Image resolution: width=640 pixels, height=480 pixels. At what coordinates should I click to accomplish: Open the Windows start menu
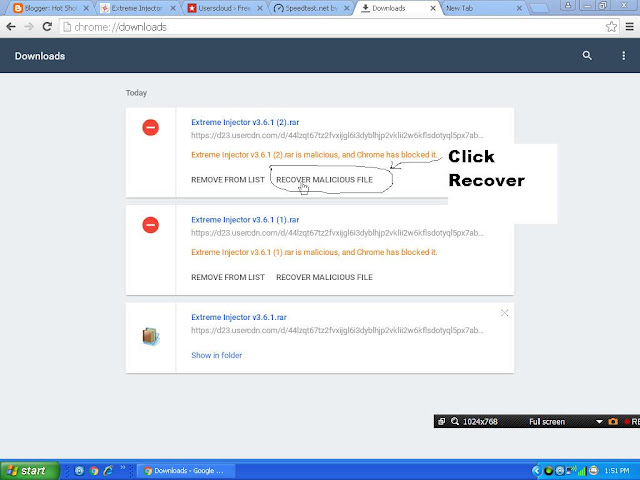pos(29,471)
